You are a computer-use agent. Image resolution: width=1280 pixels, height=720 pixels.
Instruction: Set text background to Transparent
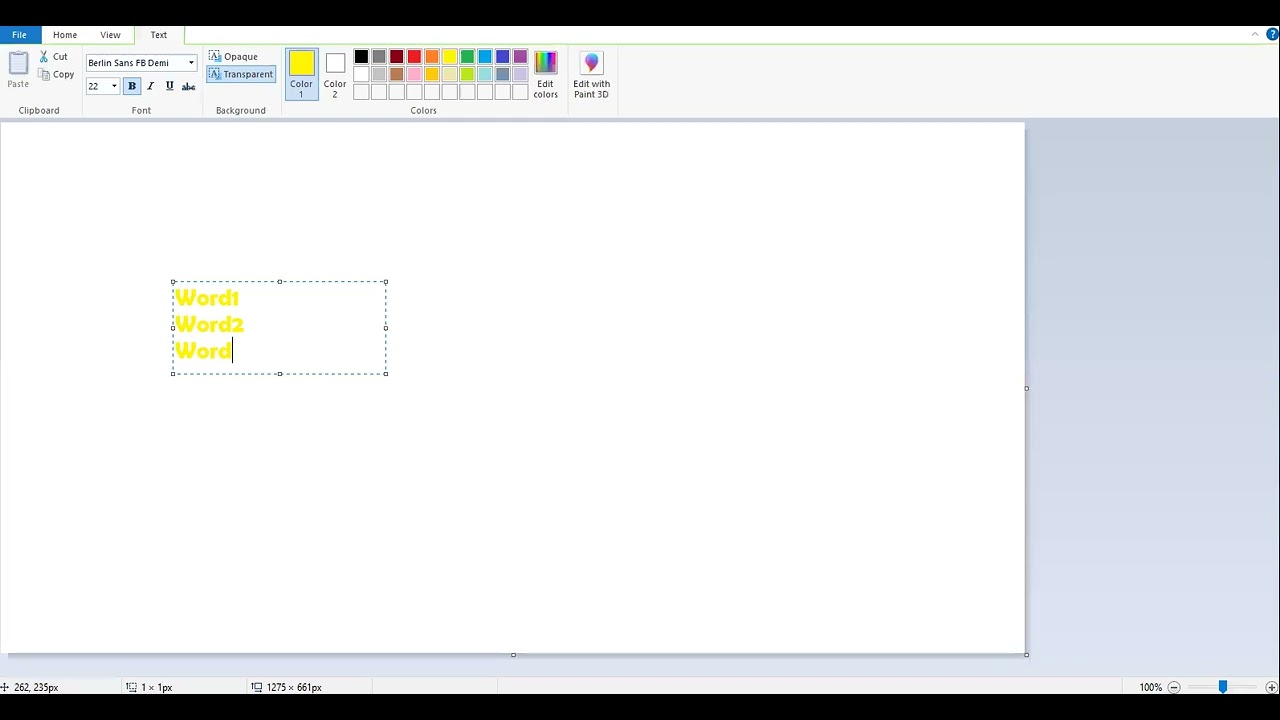point(241,75)
